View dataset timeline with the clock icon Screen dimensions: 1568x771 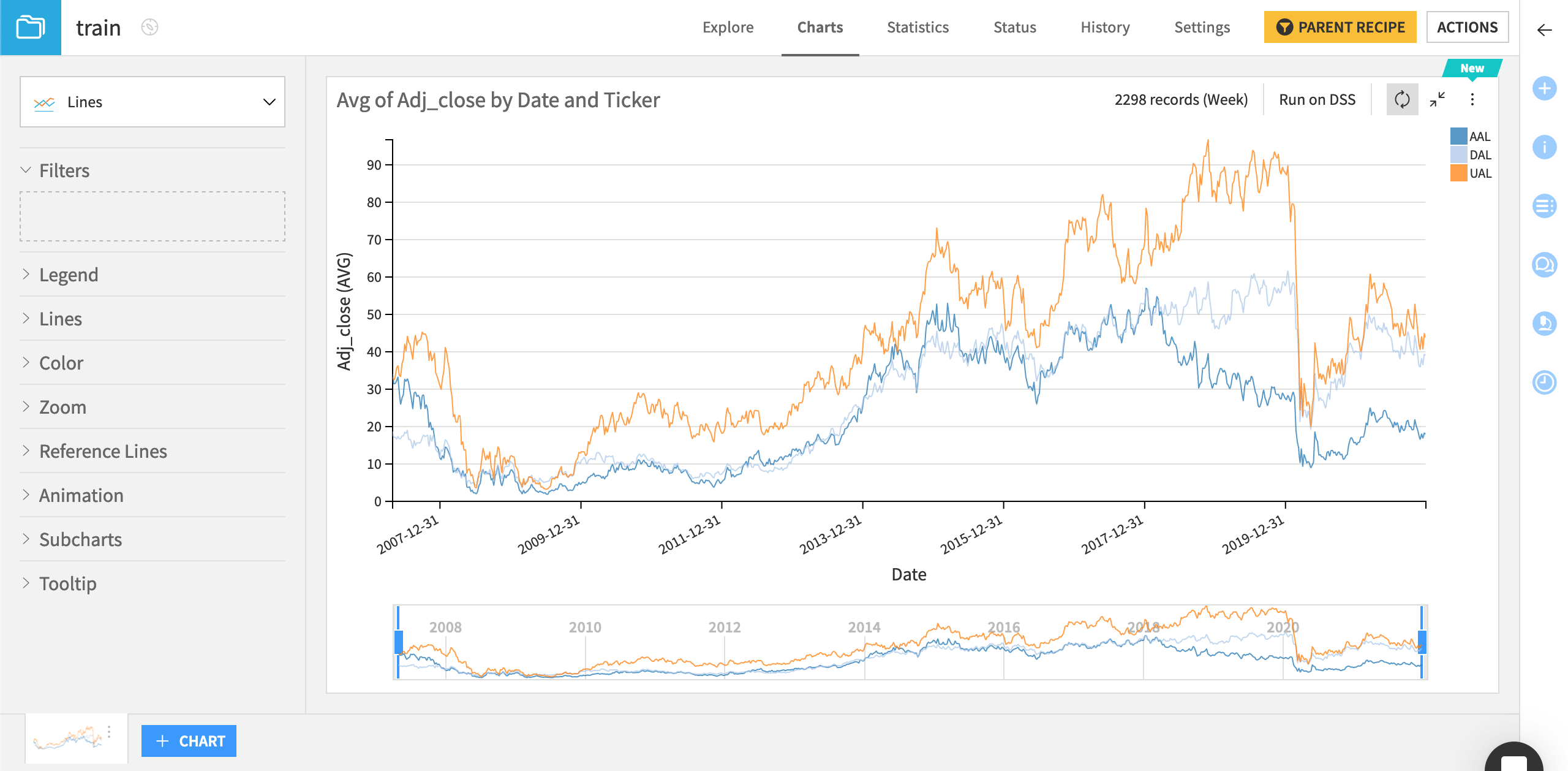[x=1544, y=382]
